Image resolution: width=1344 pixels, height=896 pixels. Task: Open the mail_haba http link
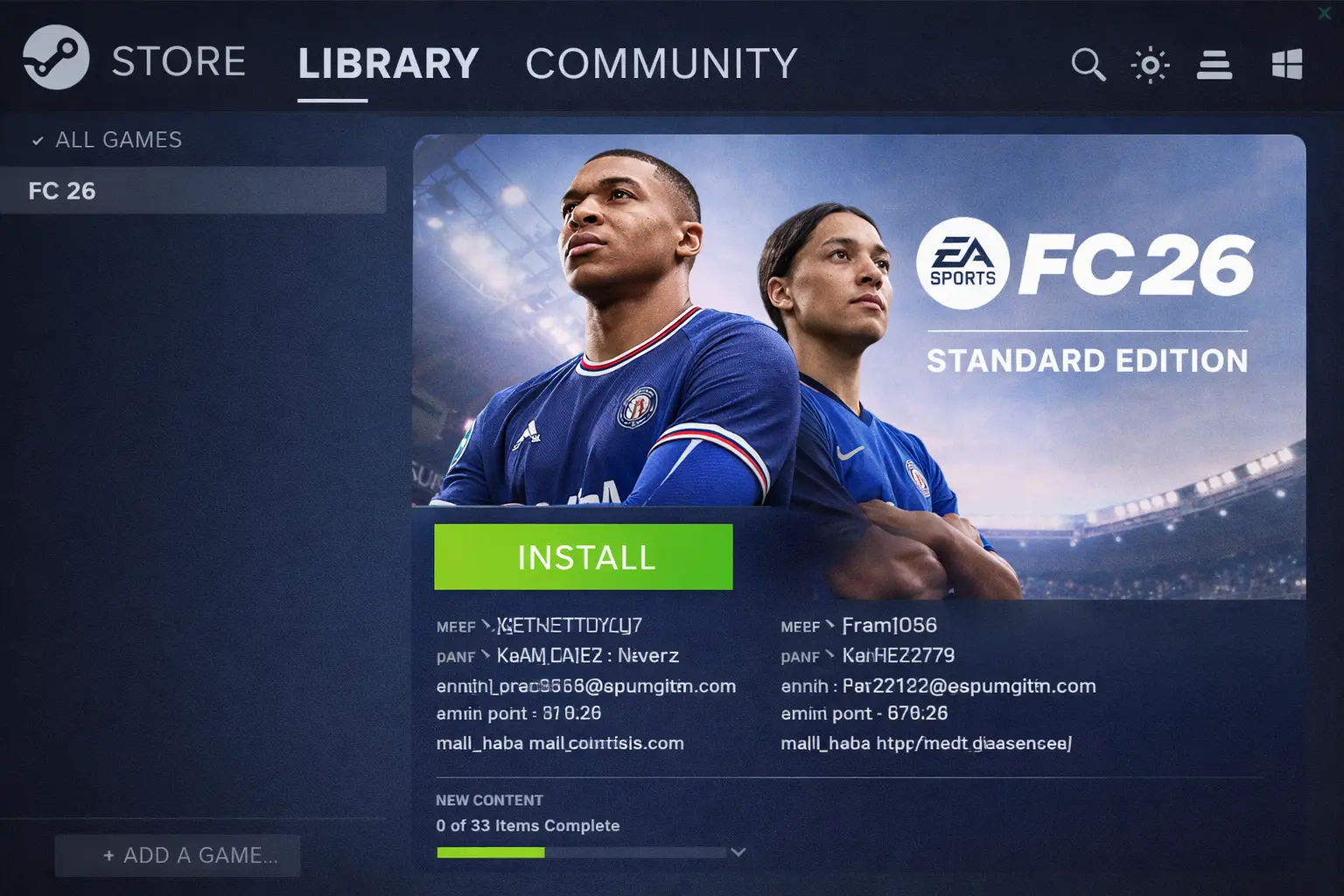point(974,743)
